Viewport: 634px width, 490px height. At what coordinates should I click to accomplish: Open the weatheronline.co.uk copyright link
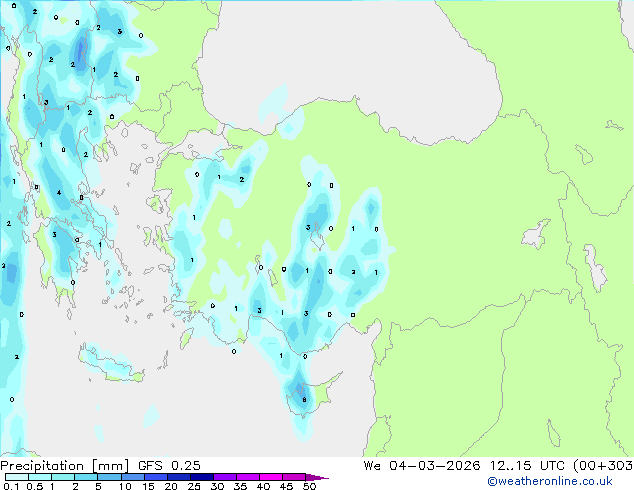tap(550, 481)
